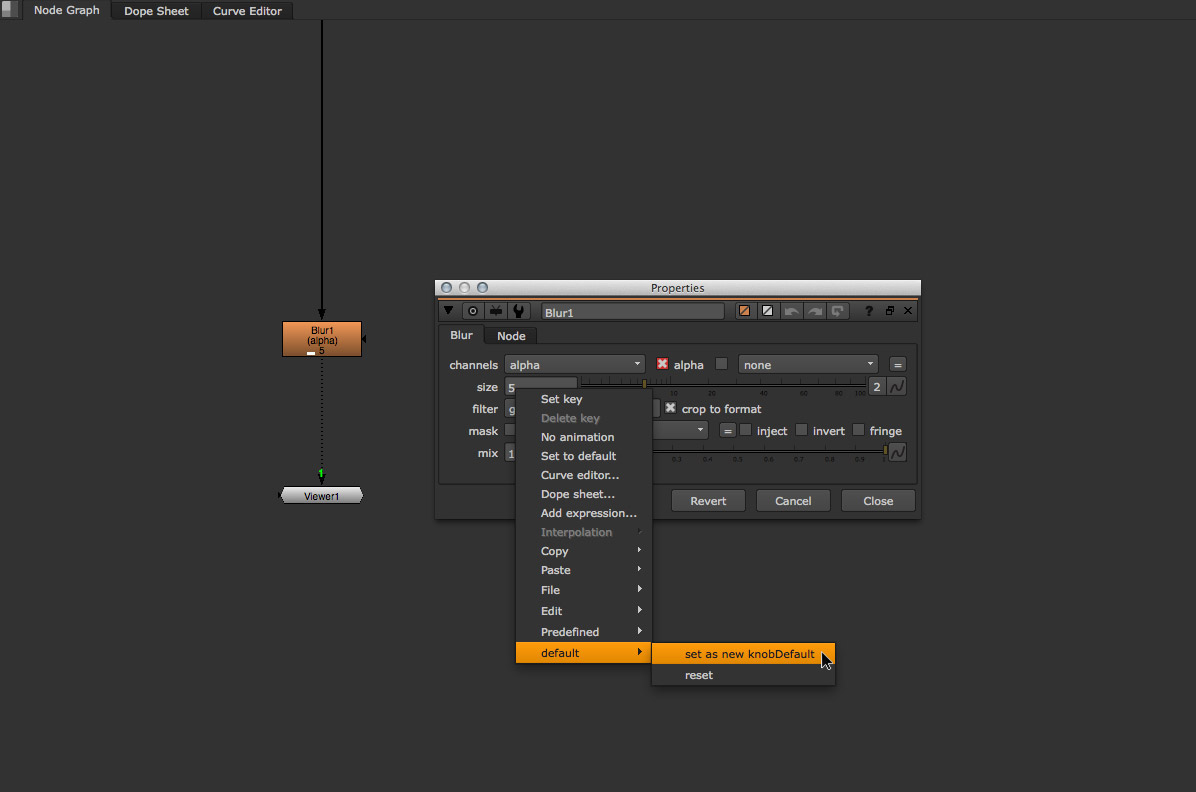Open the channels dropdown set to alpha

(574, 365)
